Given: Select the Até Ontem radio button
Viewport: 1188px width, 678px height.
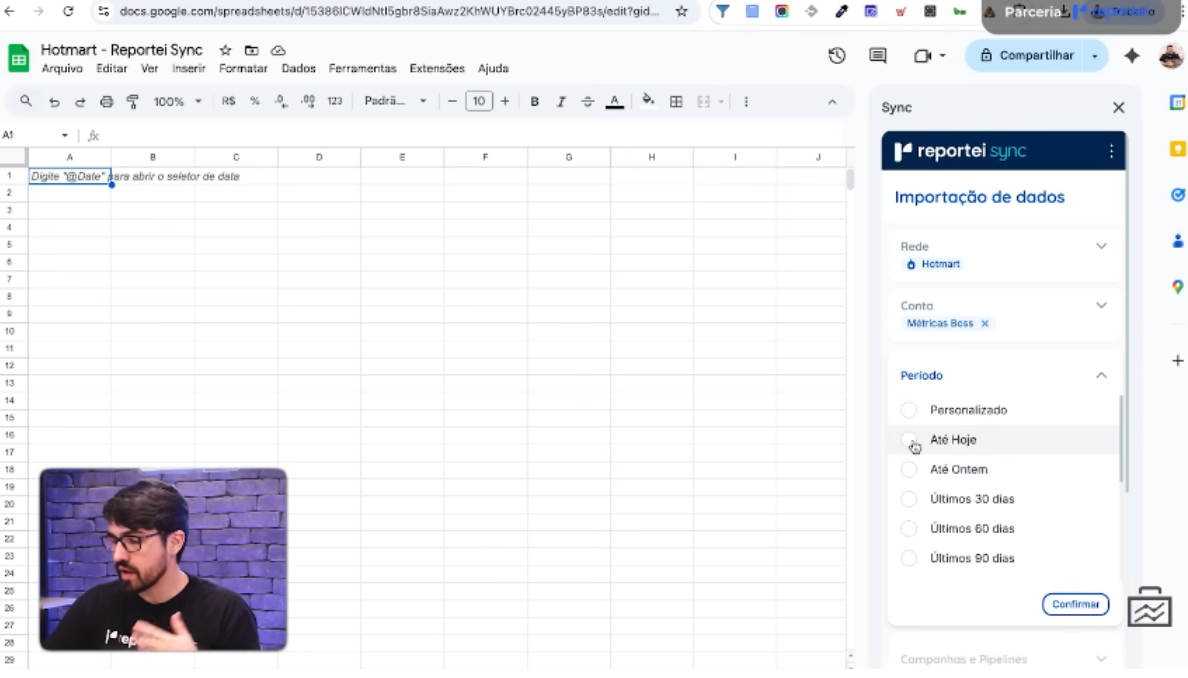Looking at the screenshot, I should pos(909,469).
